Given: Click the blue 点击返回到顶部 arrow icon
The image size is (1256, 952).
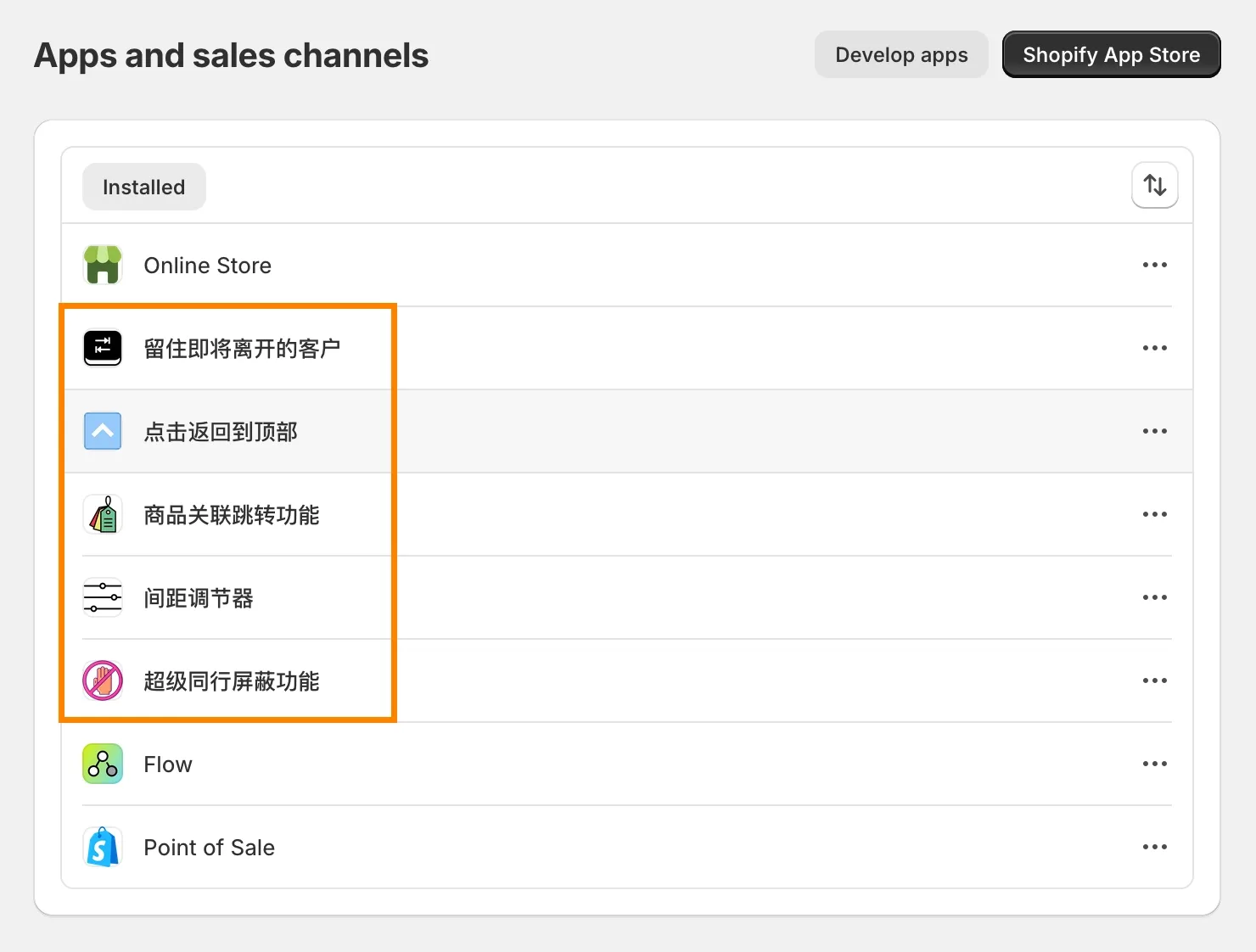Looking at the screenshot, I should coord(102,431).
